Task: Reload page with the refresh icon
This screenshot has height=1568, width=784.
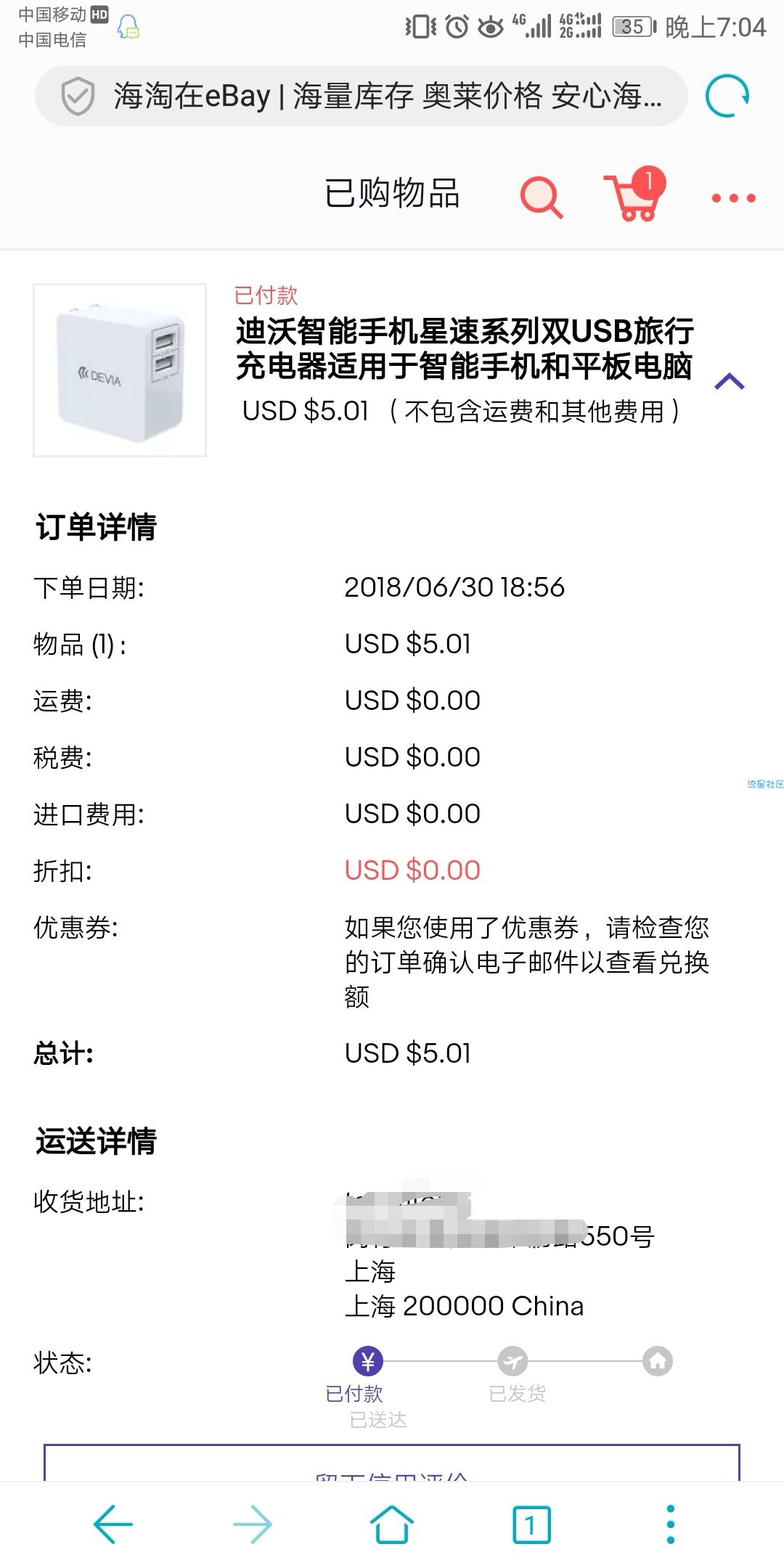Action: pyautogui.click(x=727, y=96)
